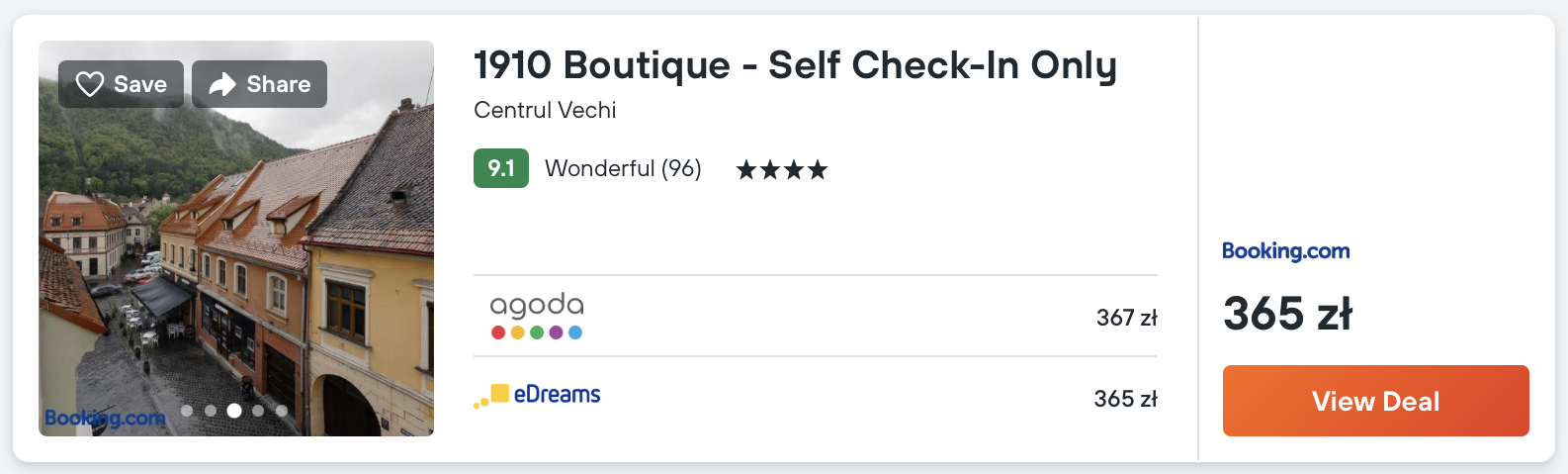Click the eDreams logo
This screenshot has width=1568, height=474.
[x=538, y=395]
